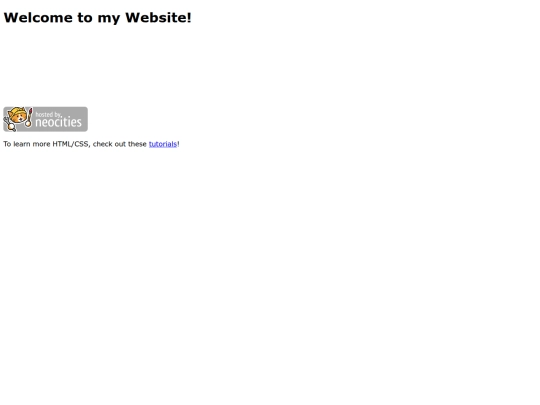Click the word "my" in the heading
The width and height of the screenshot is (540, 405).
coord(108,19)
